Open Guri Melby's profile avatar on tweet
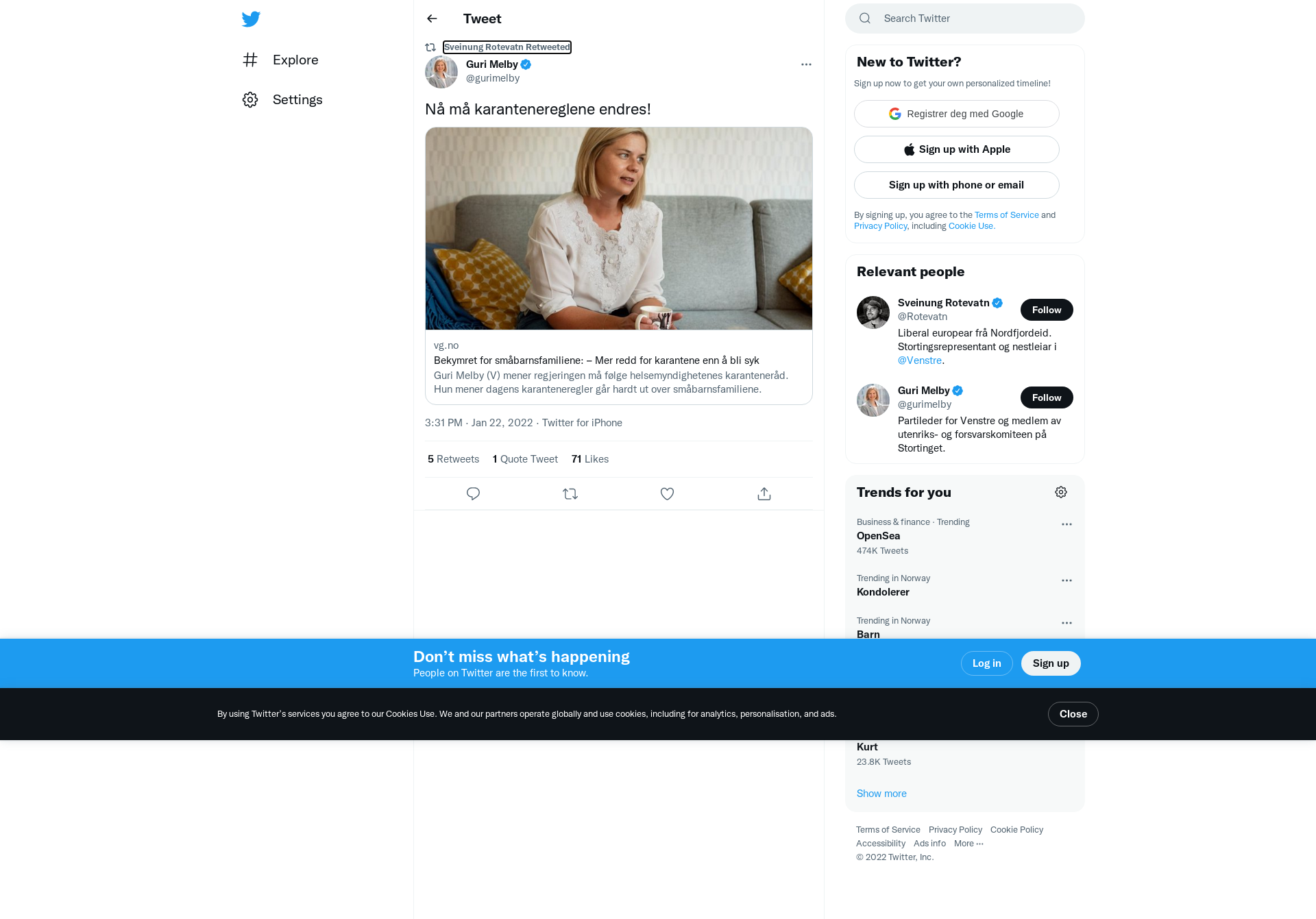 (441, 72)
